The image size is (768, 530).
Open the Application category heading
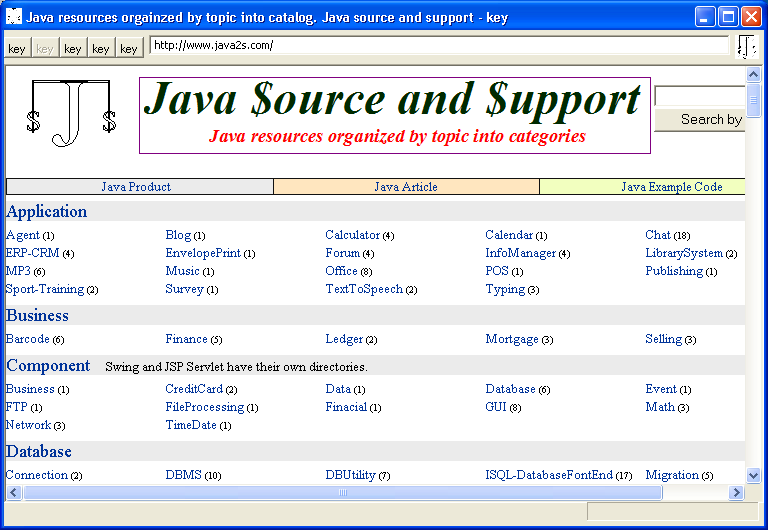coord(47,212)
